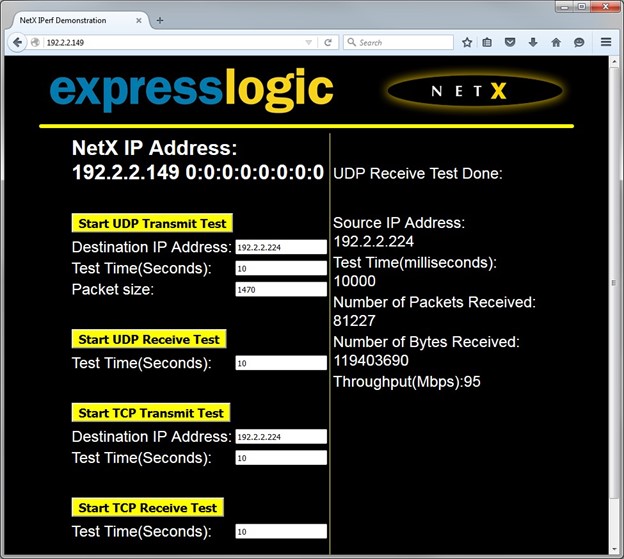Go to the Home page icon

(556, 42)
